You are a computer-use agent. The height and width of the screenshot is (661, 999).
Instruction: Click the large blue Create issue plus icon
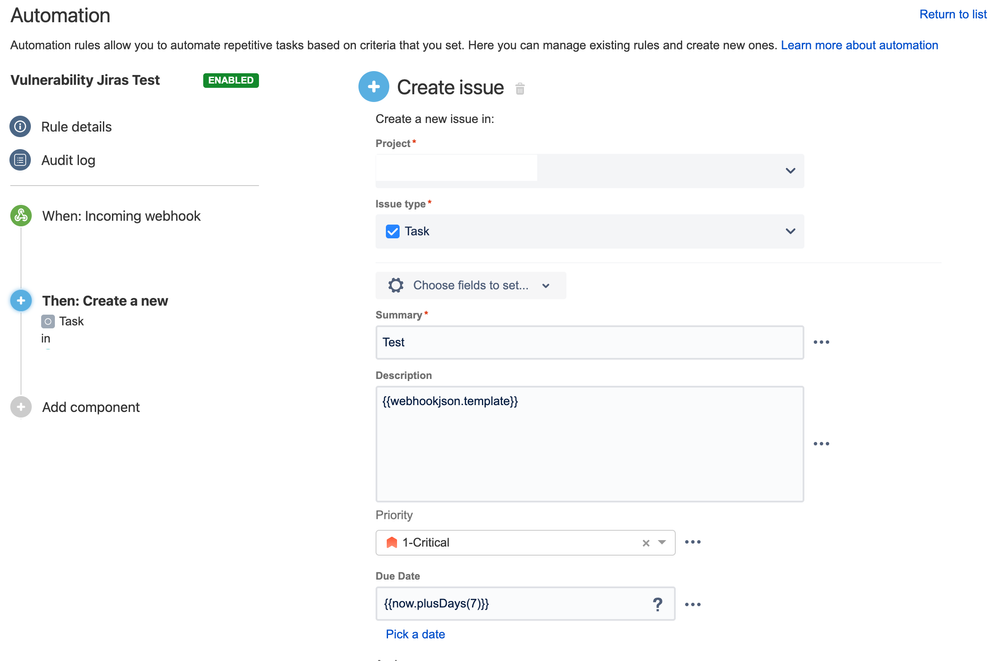point(374,87)
